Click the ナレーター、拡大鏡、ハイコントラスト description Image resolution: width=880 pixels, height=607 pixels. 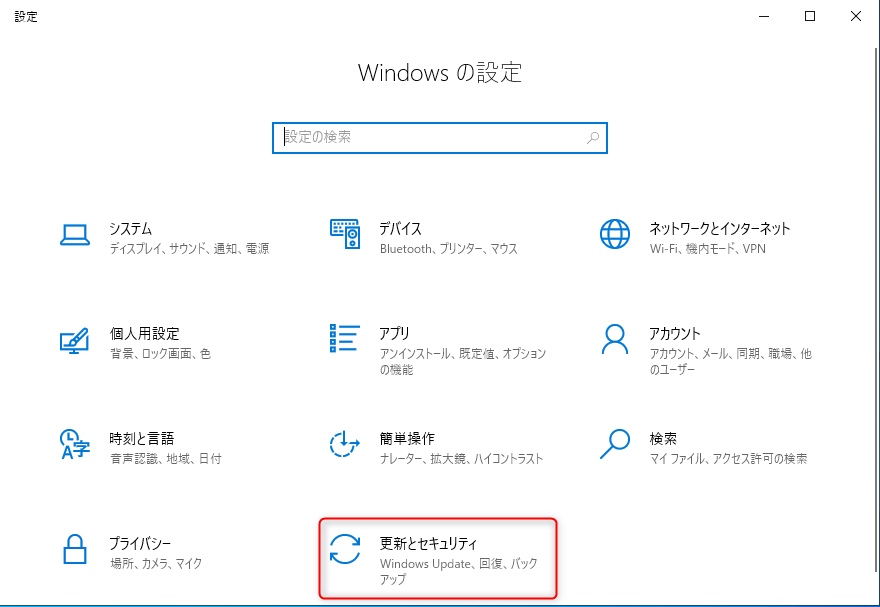point(461,458)
